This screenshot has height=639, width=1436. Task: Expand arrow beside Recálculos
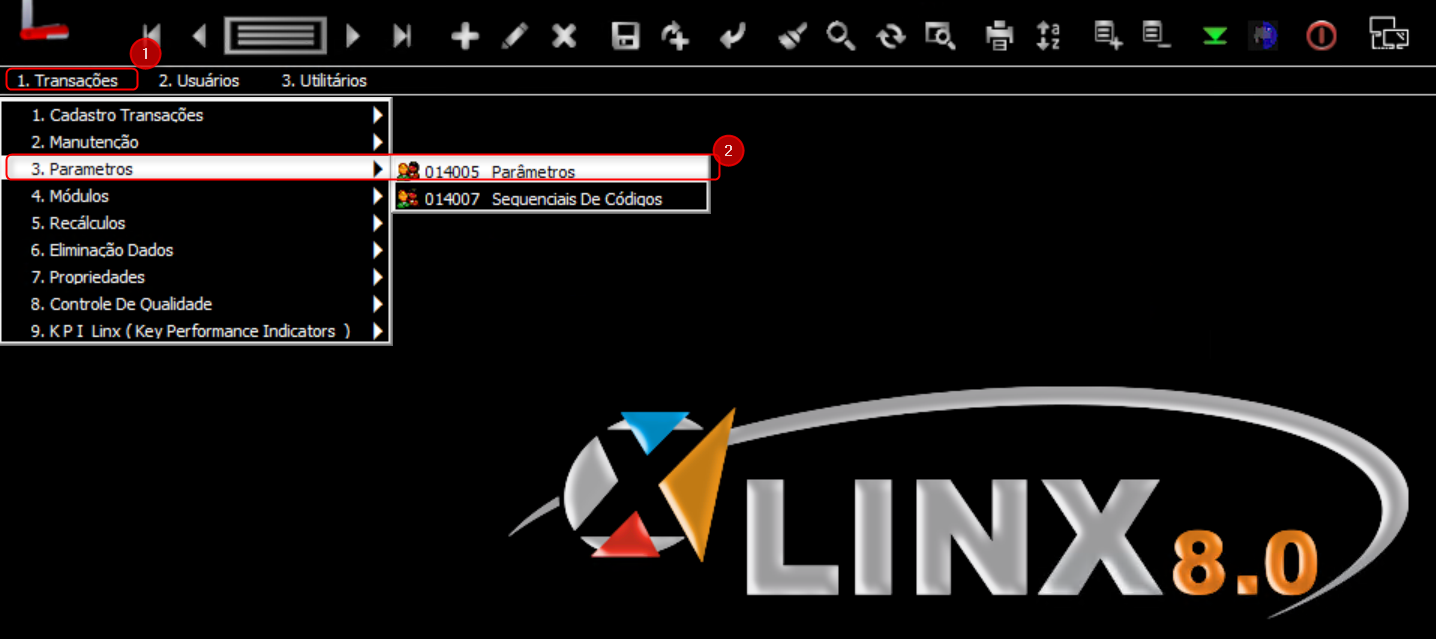pos(378,223)
